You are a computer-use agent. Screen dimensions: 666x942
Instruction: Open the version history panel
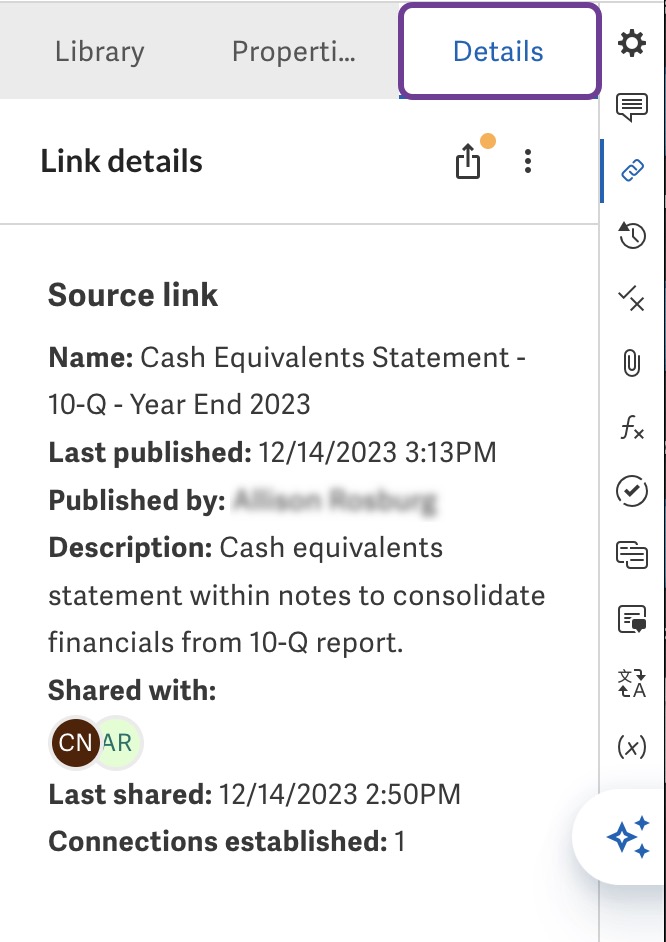632,237
